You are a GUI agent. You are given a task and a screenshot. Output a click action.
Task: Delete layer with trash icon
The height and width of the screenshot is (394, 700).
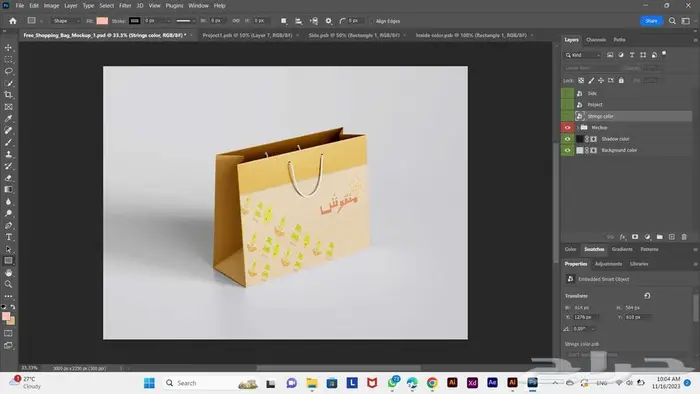tap(684, 237)
